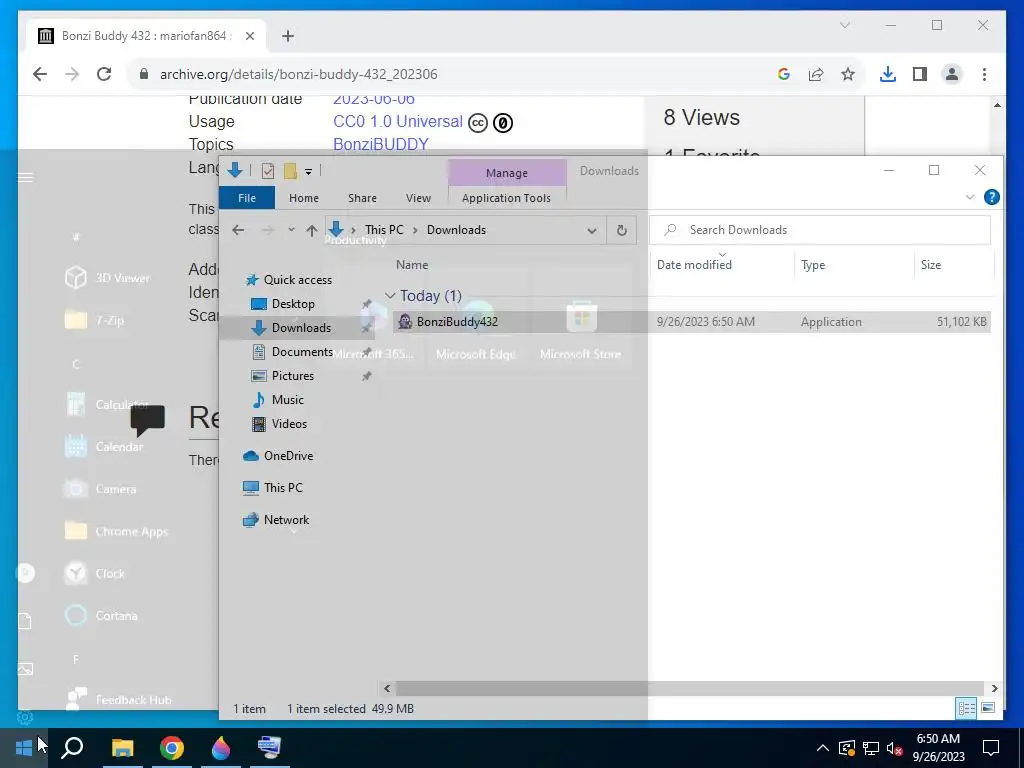The width and height of the screenshot is (1024, 768).
Task: Click the New folder icon in Explorer quick toolbar
Action: pyautogui.click(x=291, y=171)
